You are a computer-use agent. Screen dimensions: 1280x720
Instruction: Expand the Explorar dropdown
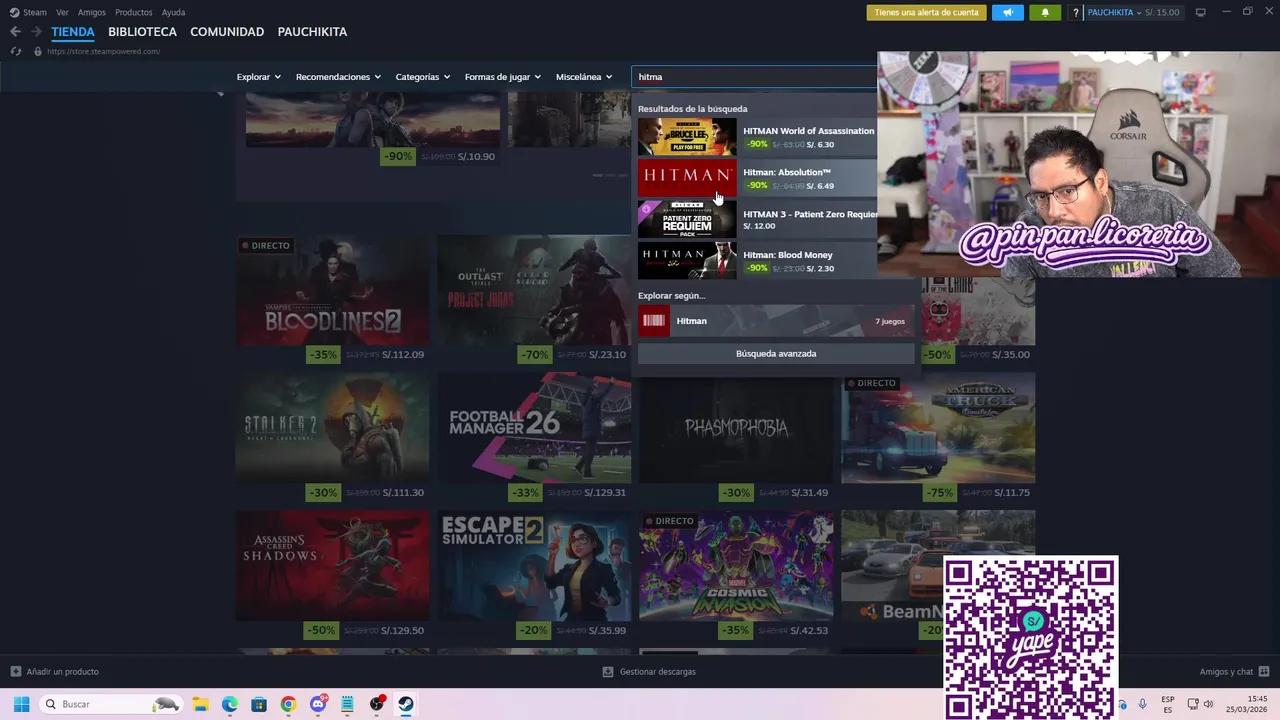259,77
